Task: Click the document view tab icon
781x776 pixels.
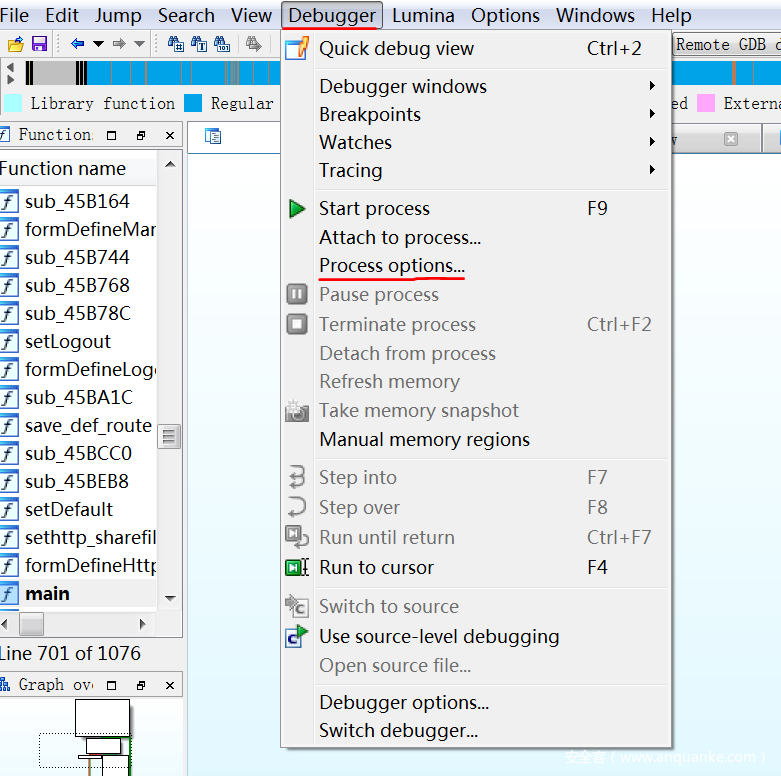Action: [213, 136]
